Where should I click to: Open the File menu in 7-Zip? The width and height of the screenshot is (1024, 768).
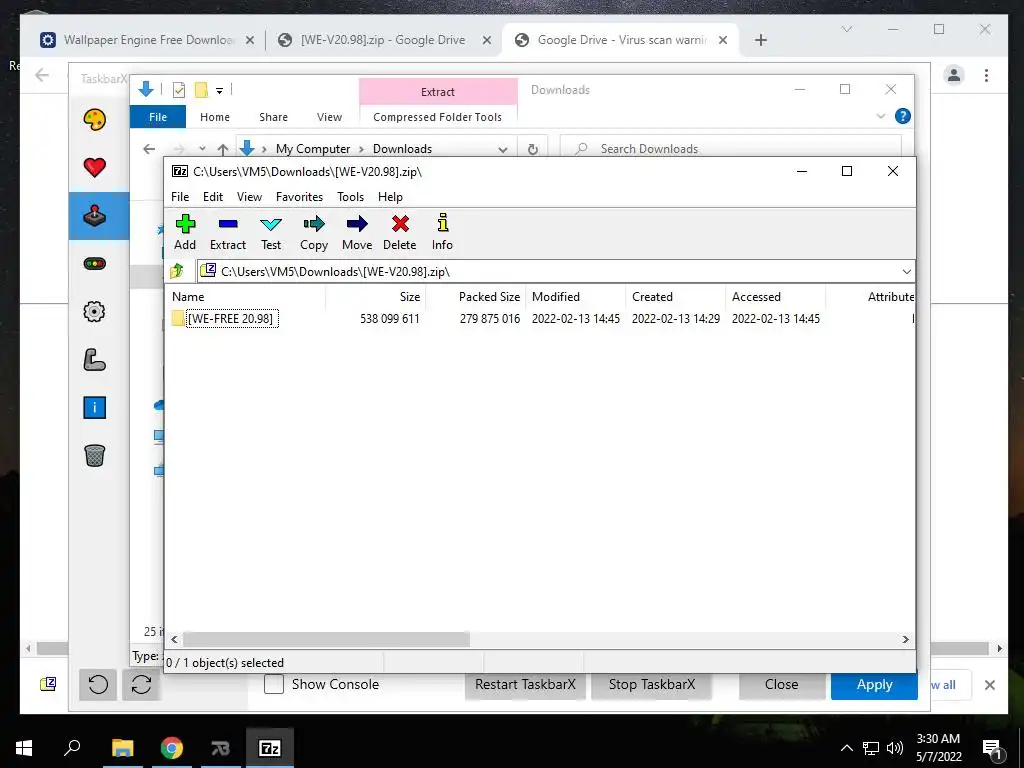tap(180, 197)
